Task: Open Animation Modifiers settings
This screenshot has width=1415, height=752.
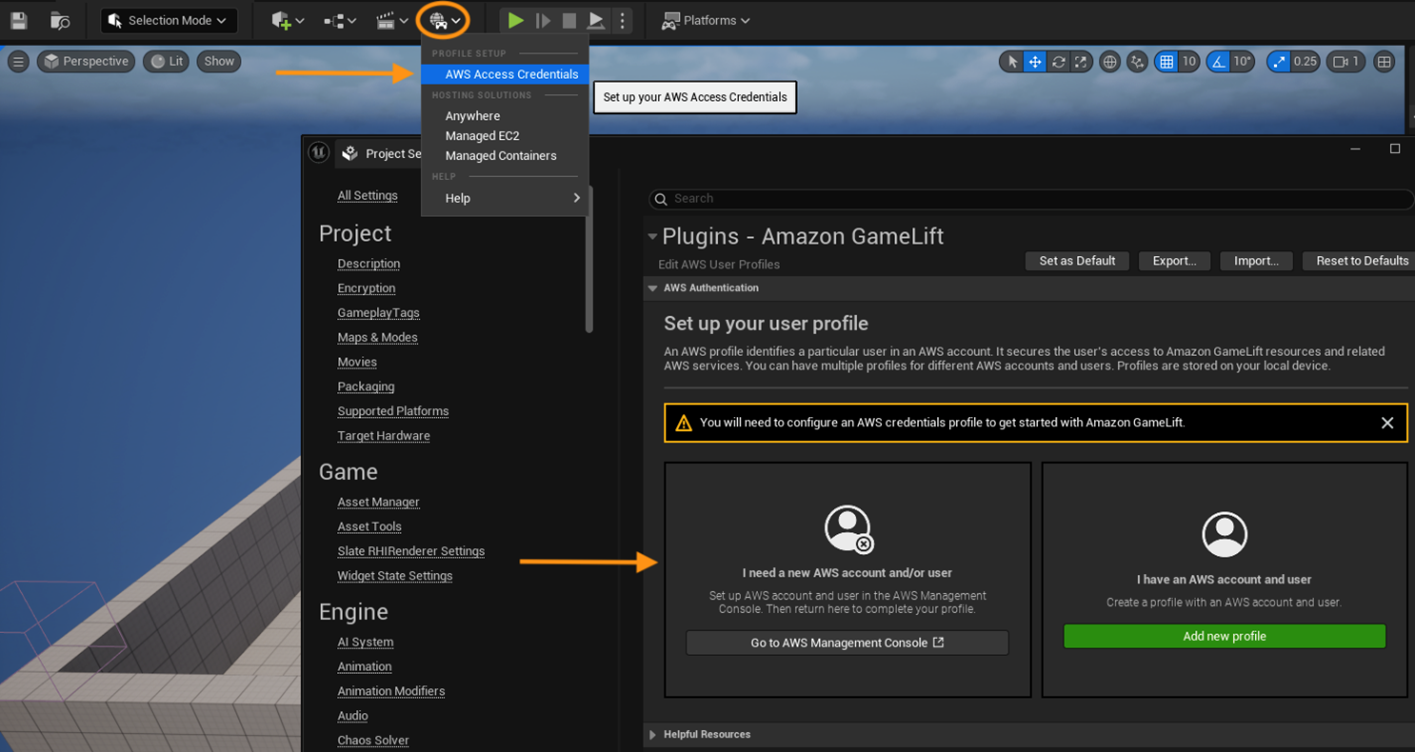Action: (x=391, y=691)
